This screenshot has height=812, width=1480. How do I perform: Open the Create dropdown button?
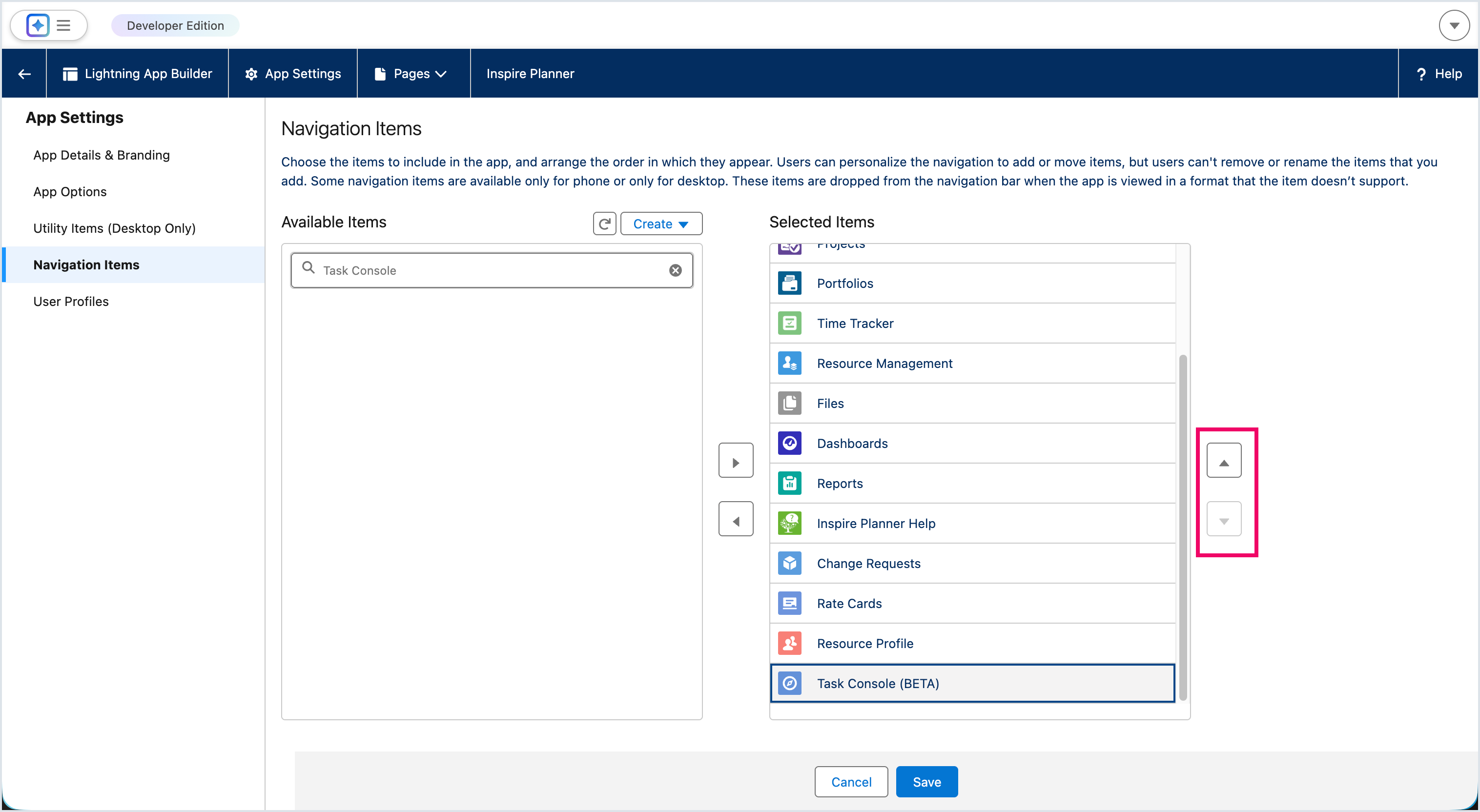click(x=661, y=224)
